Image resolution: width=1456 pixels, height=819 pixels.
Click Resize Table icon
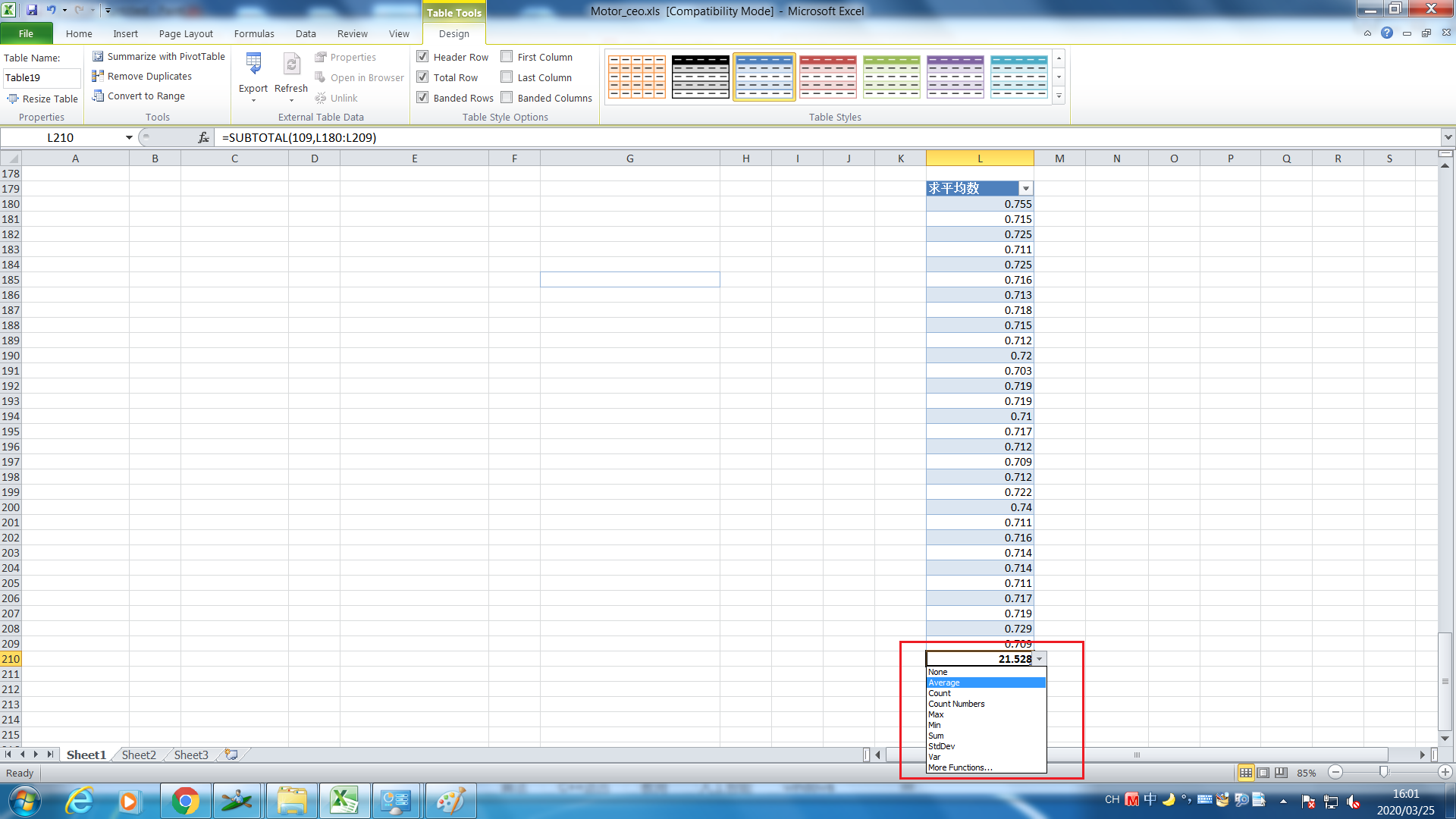click(13, 99)
